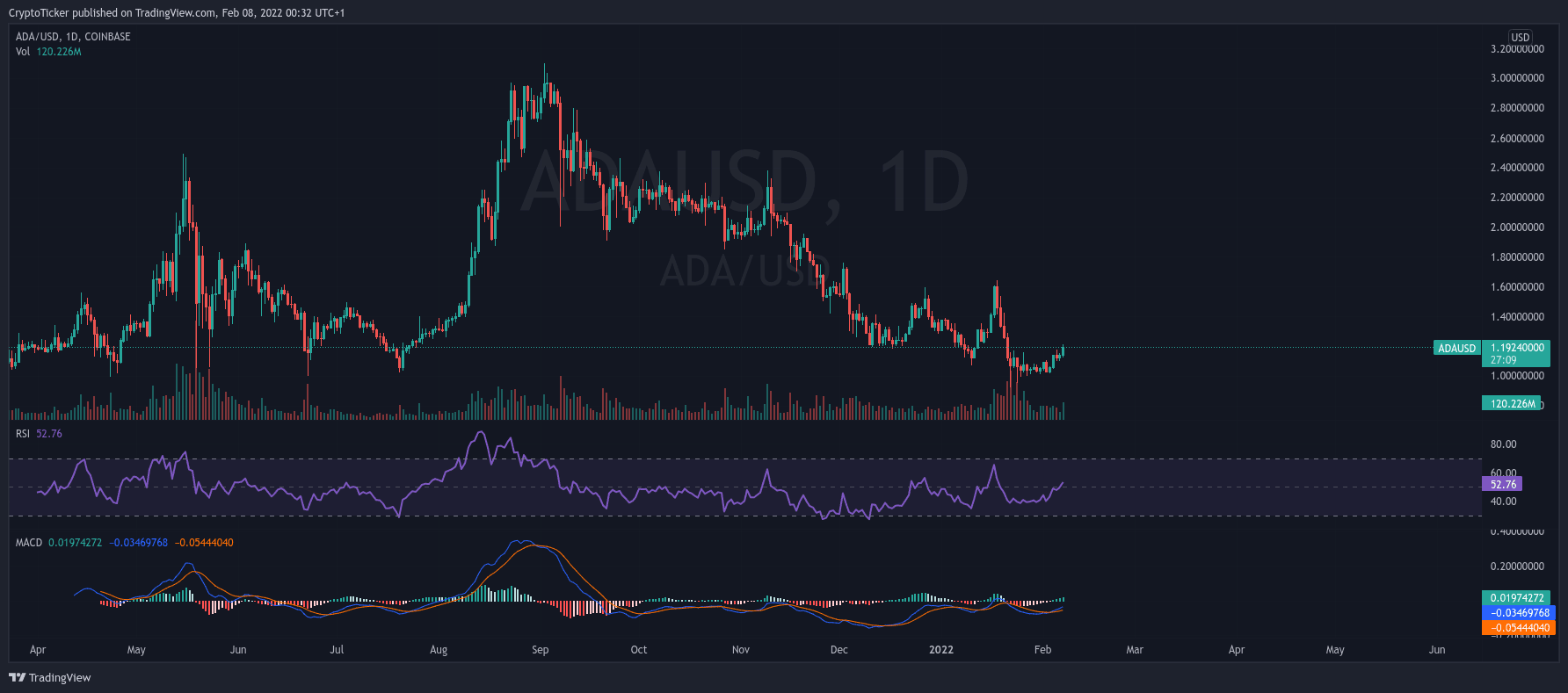Click the current price 1.19240000 label
Screen dimensions: 1568x693
coord(1517,348)
